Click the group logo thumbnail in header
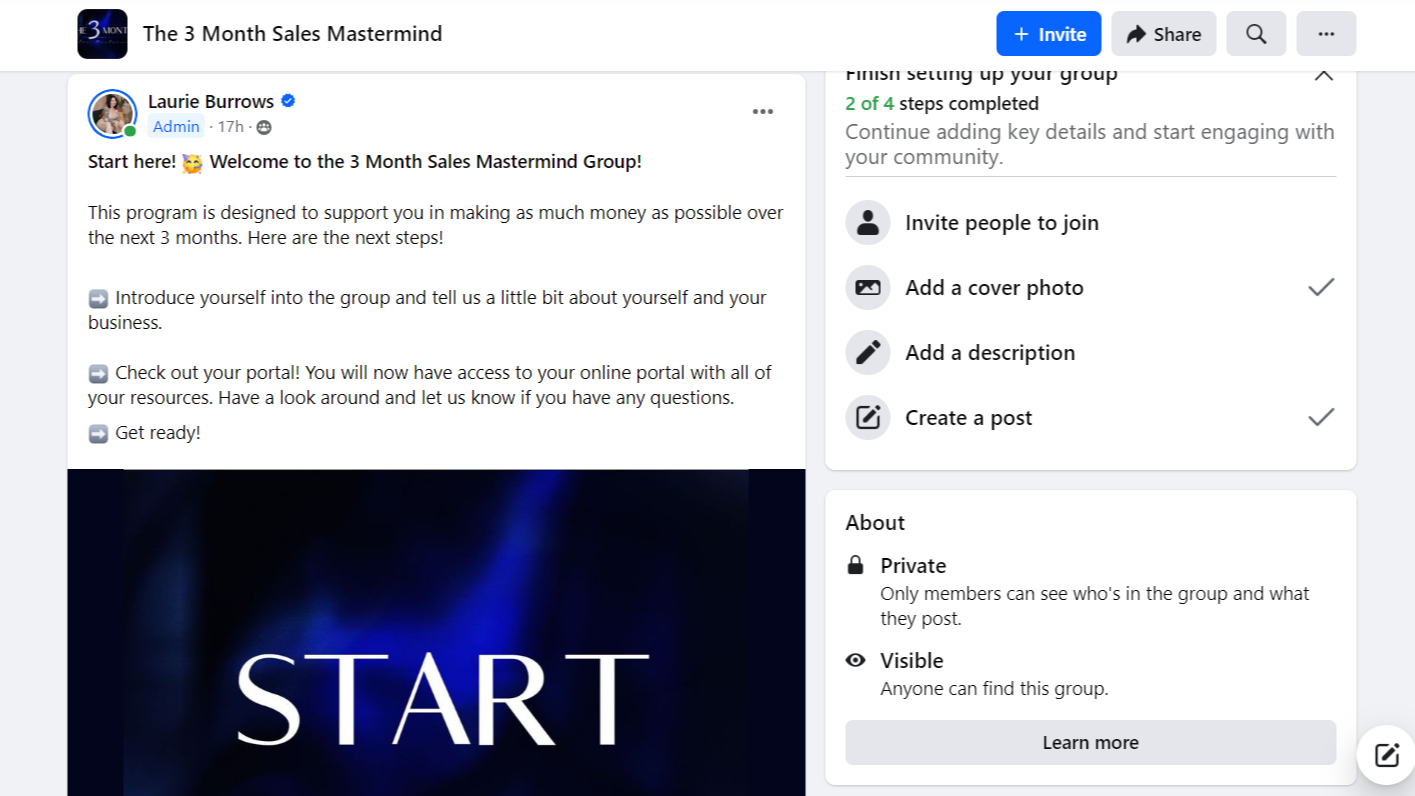1415x796 pixels. point(102,34)
